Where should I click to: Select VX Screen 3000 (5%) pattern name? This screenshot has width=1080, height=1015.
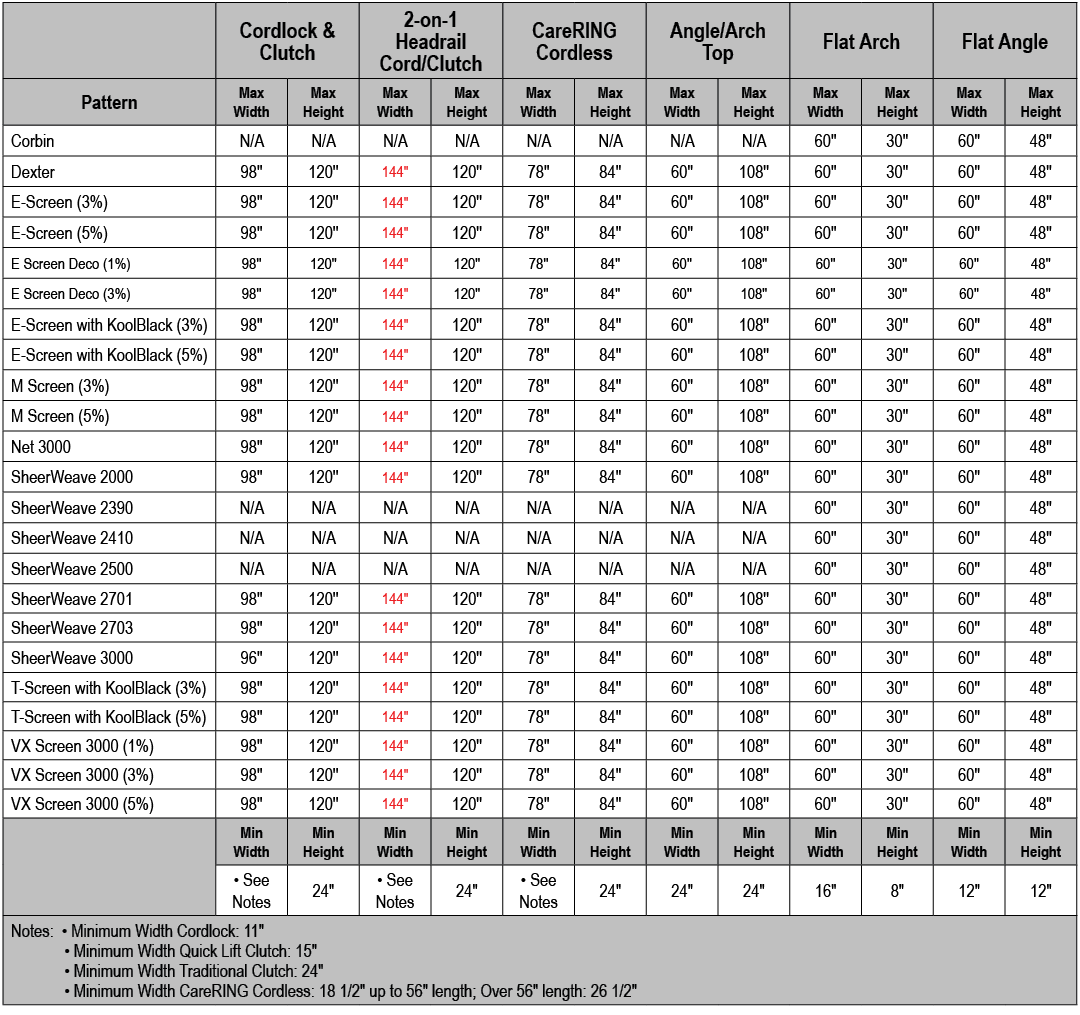(82, 804)
